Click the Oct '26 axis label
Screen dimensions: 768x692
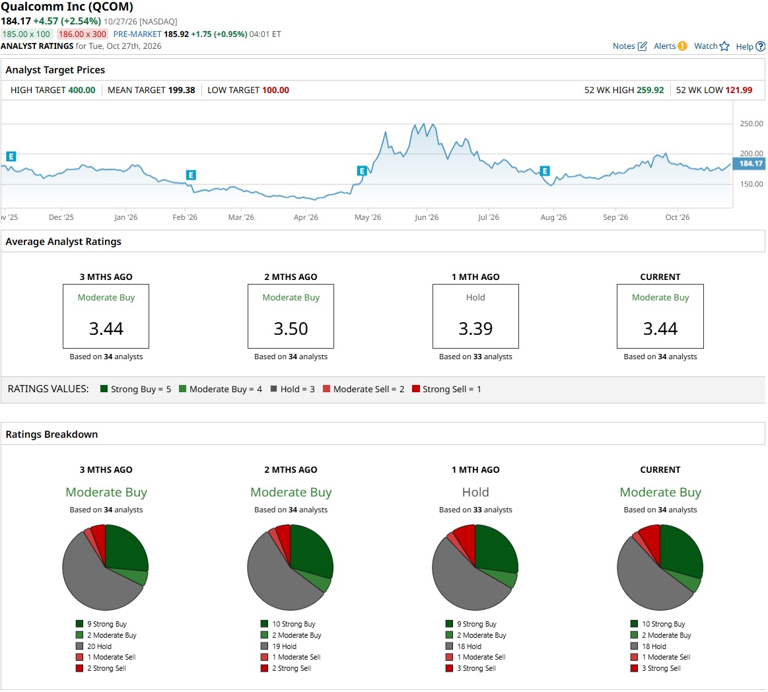click(x=677, y=217)
